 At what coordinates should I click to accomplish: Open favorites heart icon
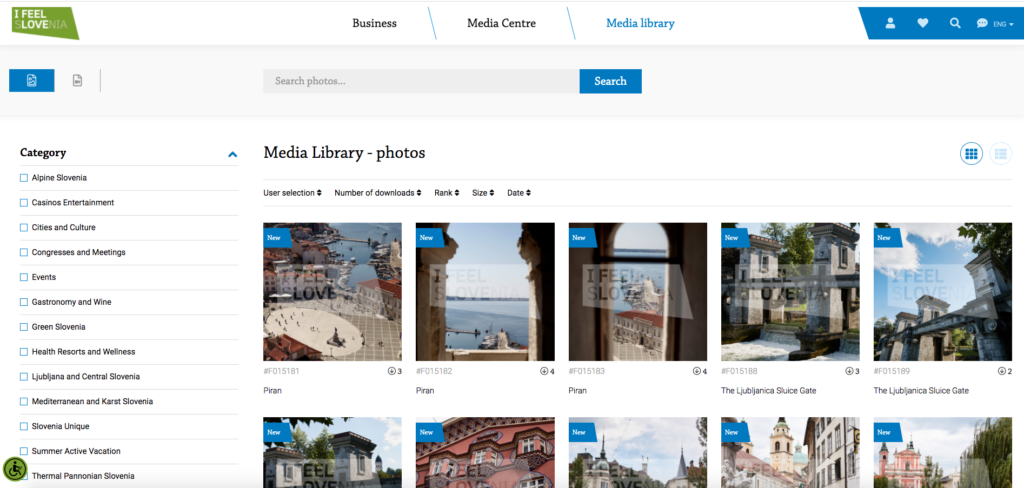tap(922, 24)
